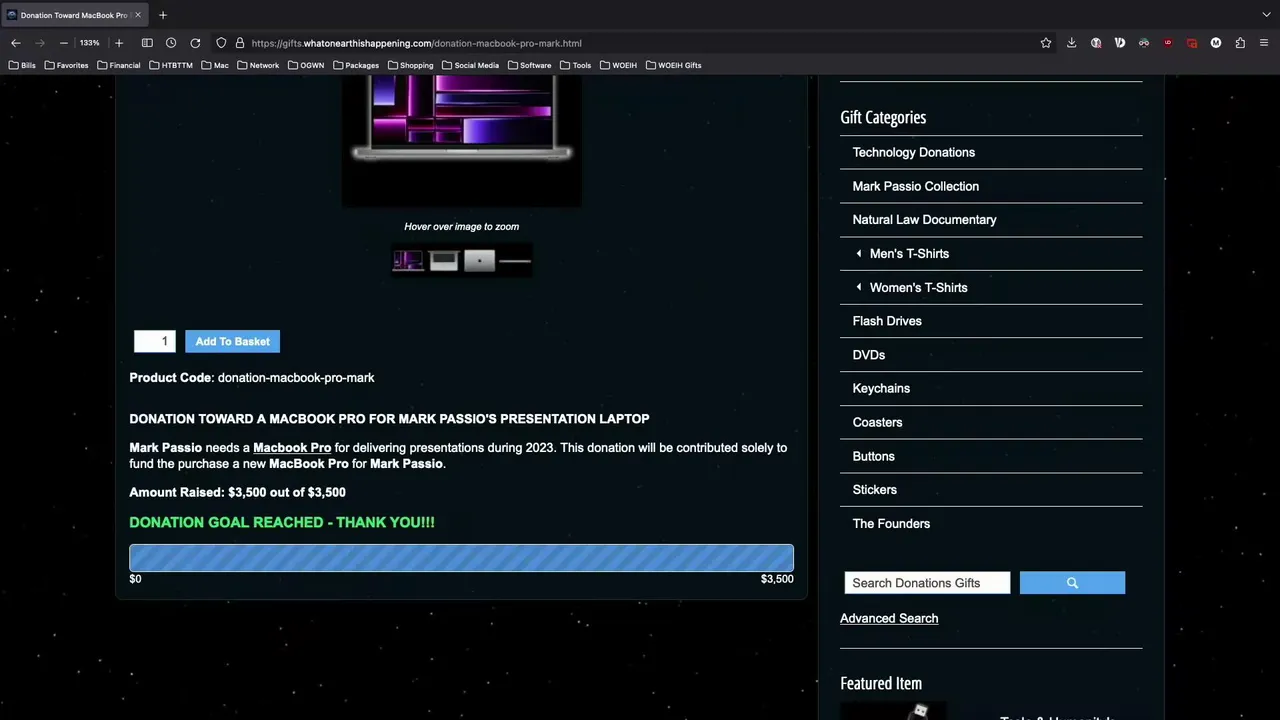Open the WOEIH bookmarks folder

[x=618, y=65]
